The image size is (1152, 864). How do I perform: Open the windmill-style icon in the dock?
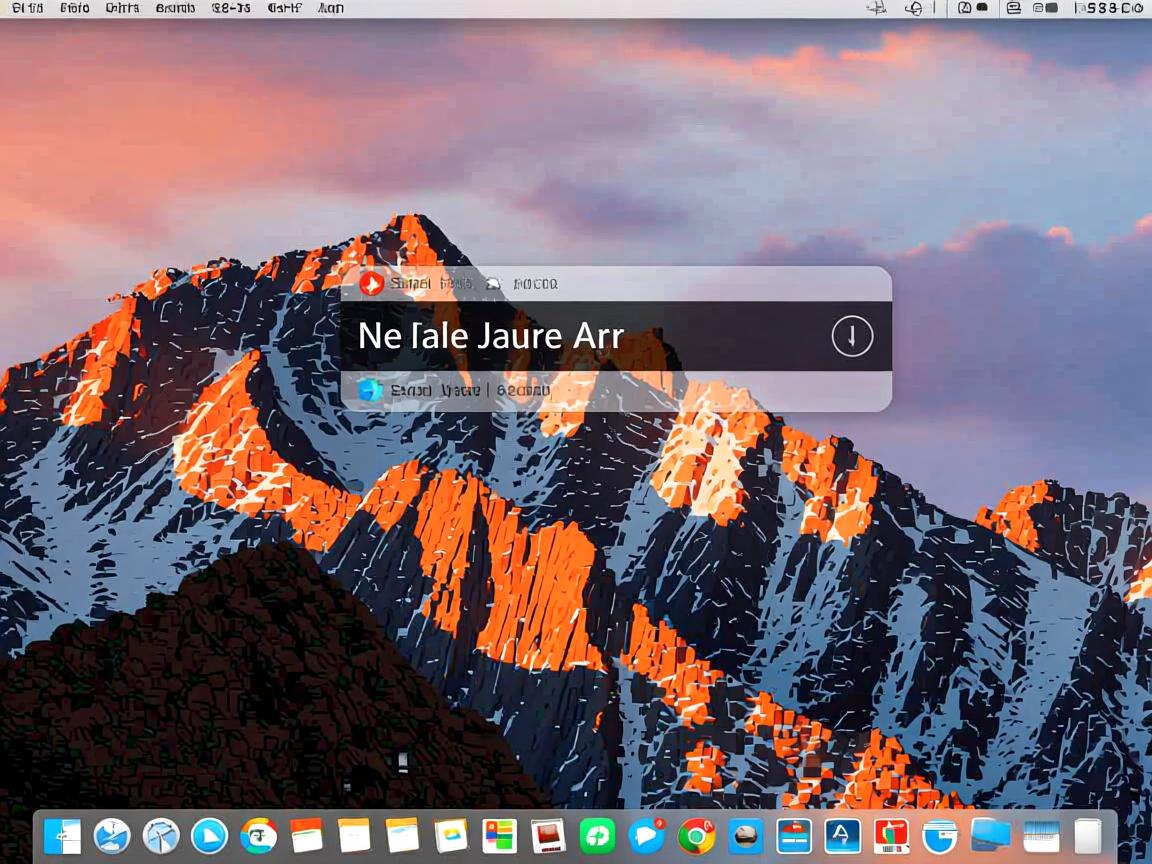pyautogui.click(x=160, y=836)
